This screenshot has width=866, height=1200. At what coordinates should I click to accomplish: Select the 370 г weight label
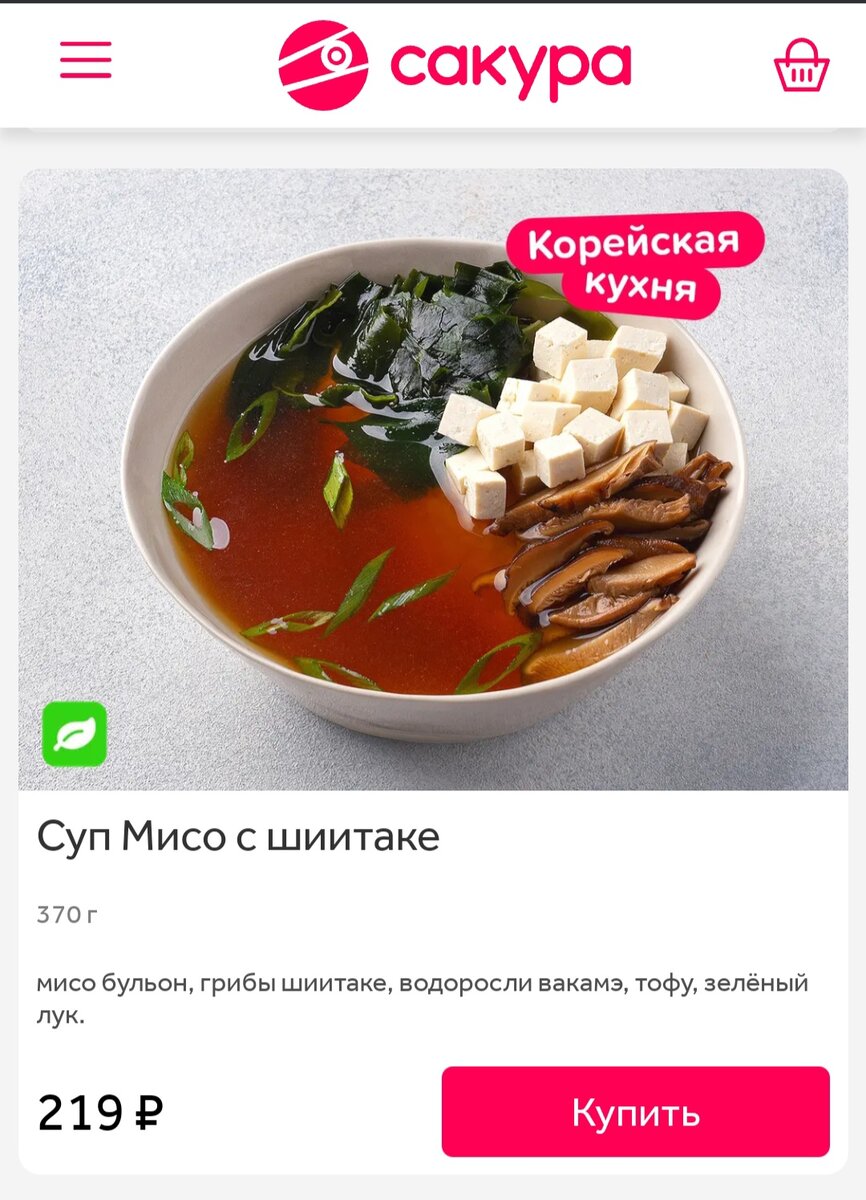pos(67,914)
